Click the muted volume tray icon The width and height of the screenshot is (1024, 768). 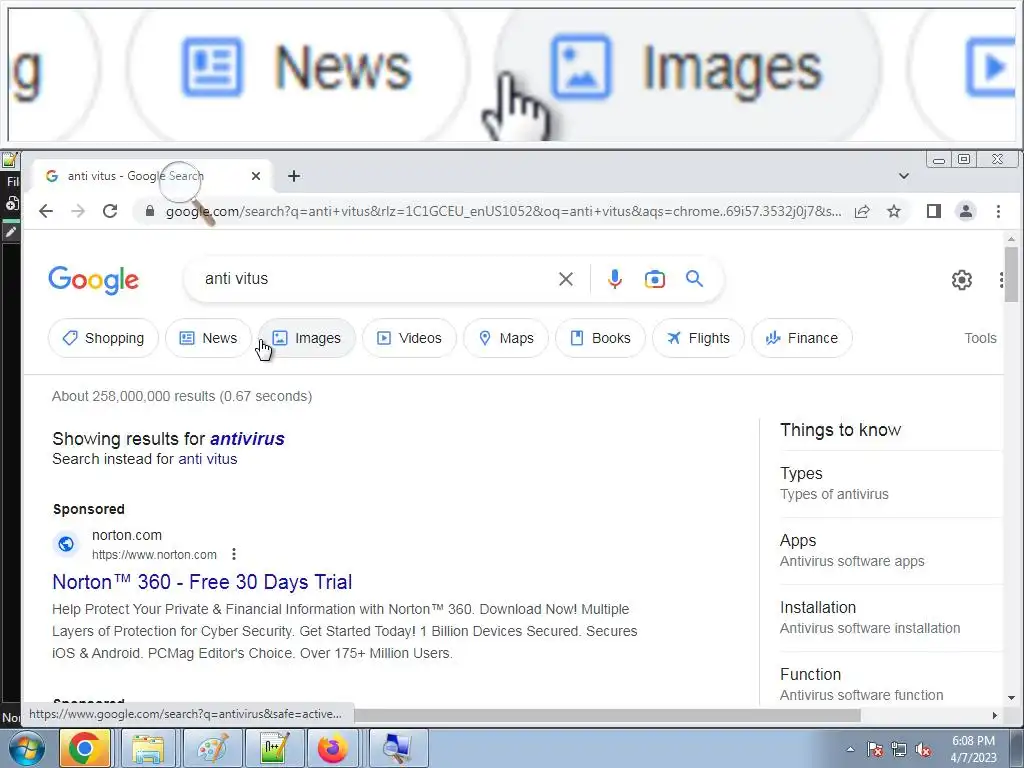pos(923,750)
